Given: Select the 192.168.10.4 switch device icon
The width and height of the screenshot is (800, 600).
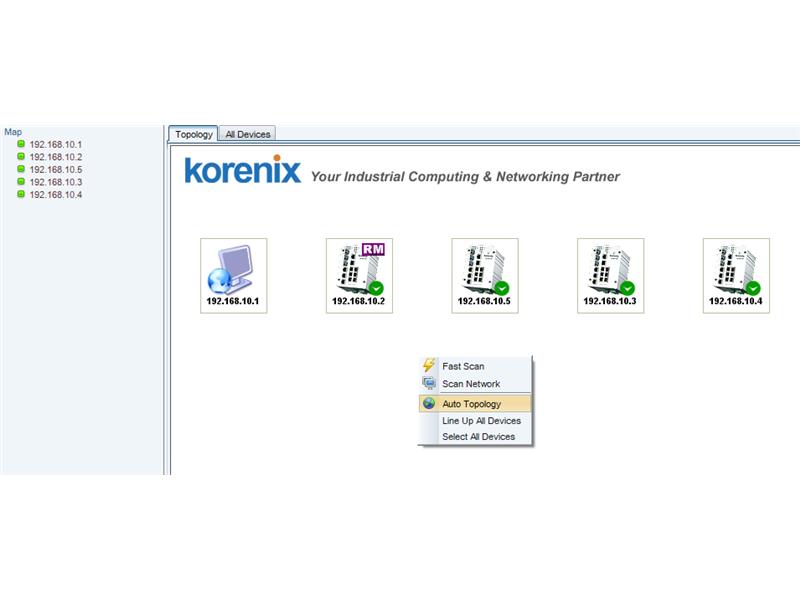Looking at the screenshot, I should 736,276.
